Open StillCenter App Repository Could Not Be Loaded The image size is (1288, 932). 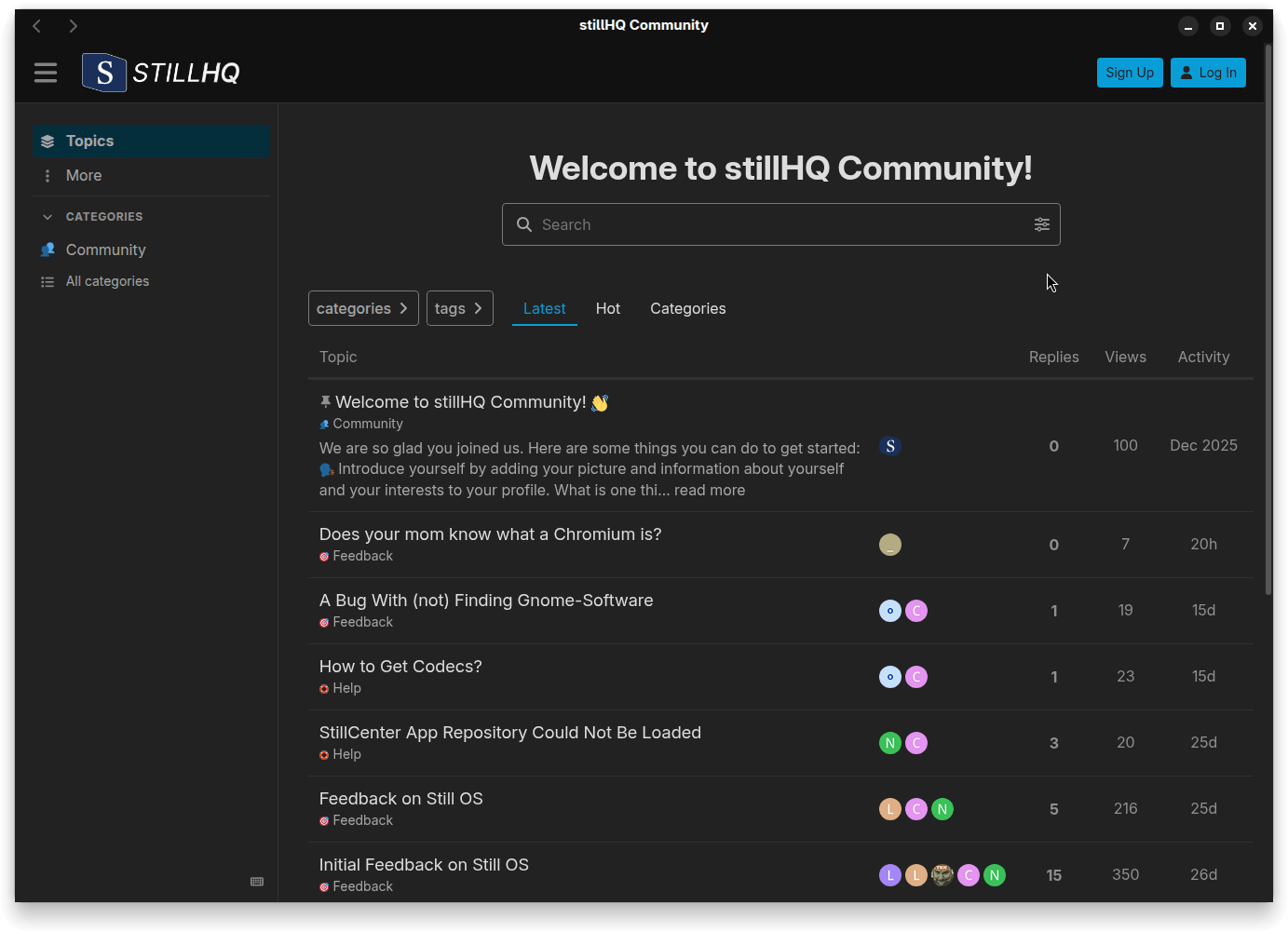tap(510, 733)
